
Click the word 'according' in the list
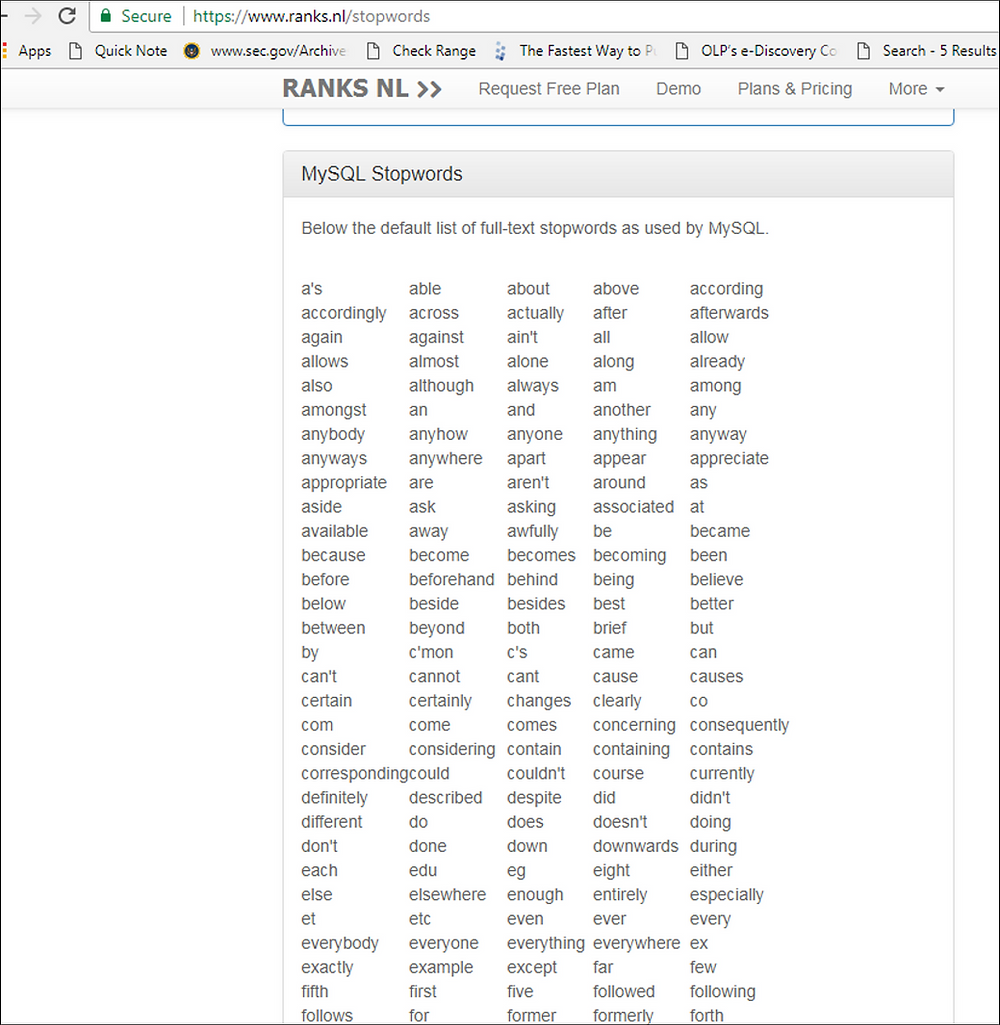tap(726, 289)
